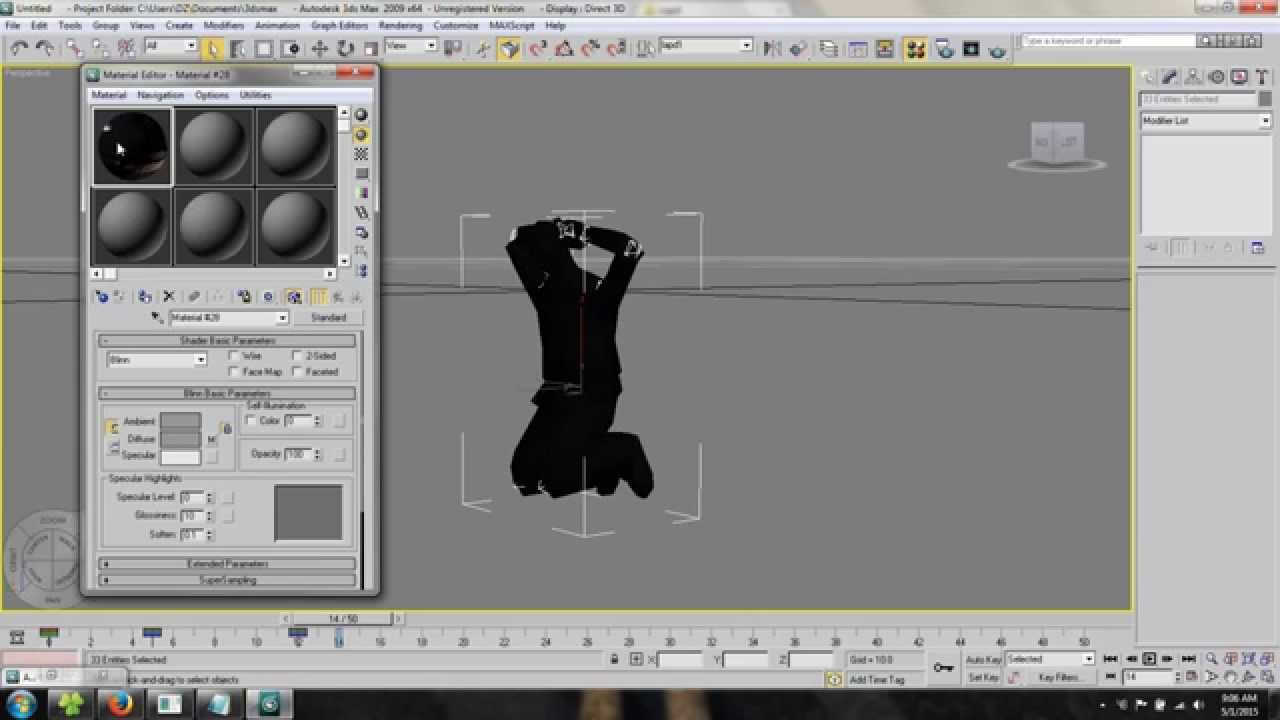
Task: Click the Undo icon in main toolbar
Action: (20, 48)
